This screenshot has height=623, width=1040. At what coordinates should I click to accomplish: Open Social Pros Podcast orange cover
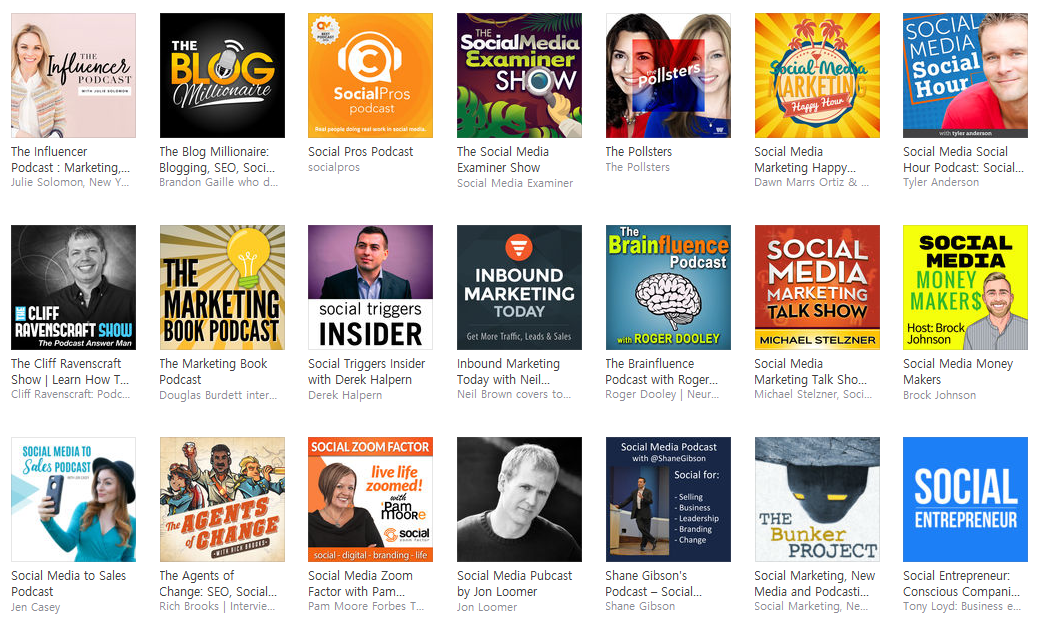tap(371, 76)
